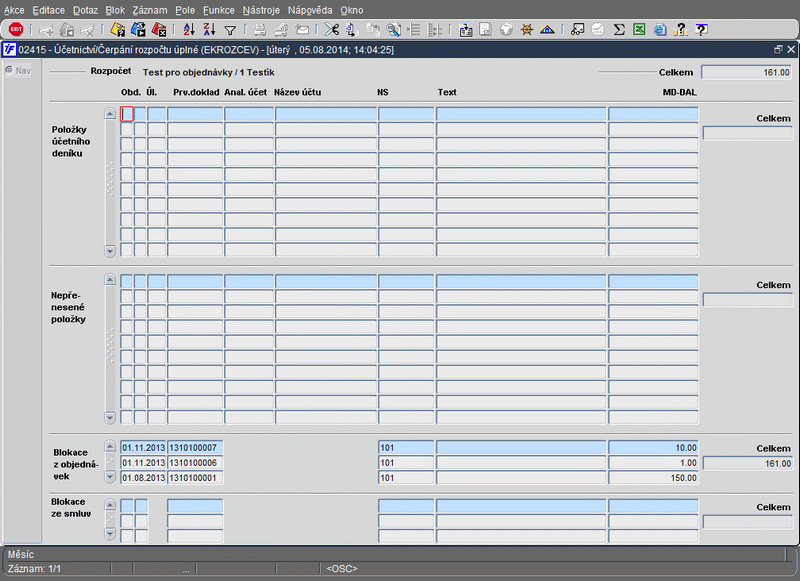
Task: Click the <OSC> status bar entry
Action: pos(342,568)
